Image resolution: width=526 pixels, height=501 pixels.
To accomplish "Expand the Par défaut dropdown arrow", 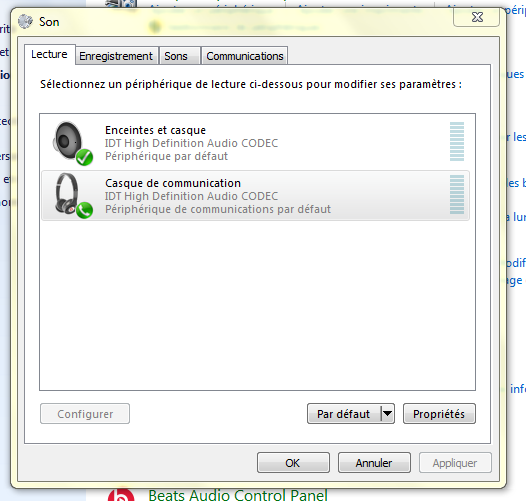I will pos(387,414).
